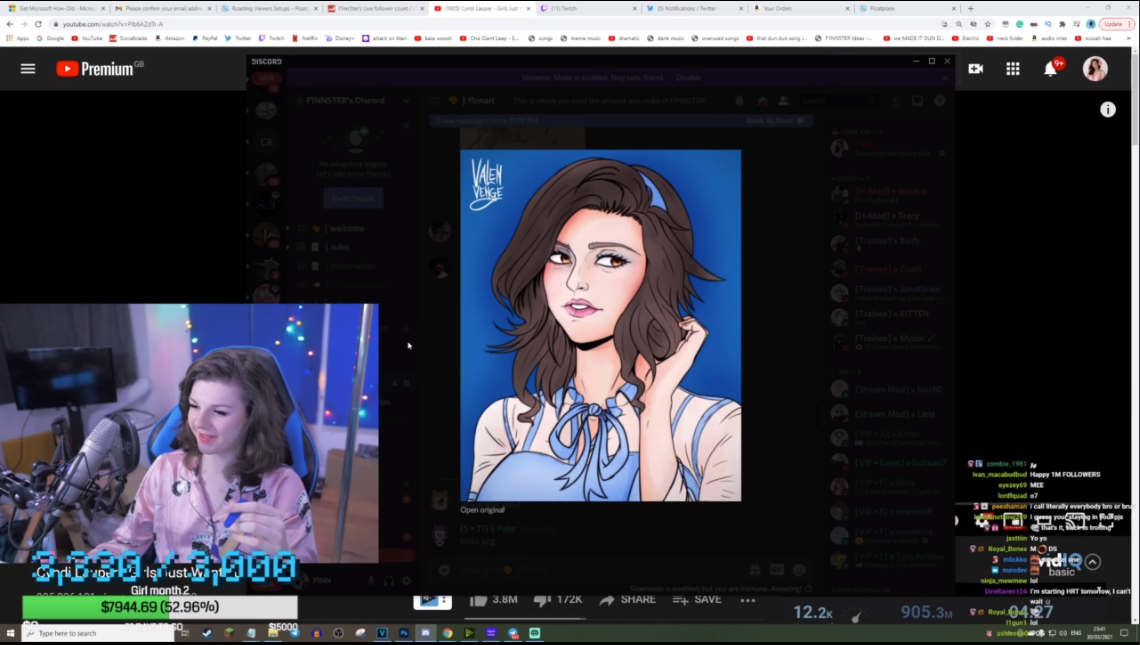Viewport: 1140px width, 645px height.
Task: Open YouTube notifications bell
Action: click(x=1051, y=68)
